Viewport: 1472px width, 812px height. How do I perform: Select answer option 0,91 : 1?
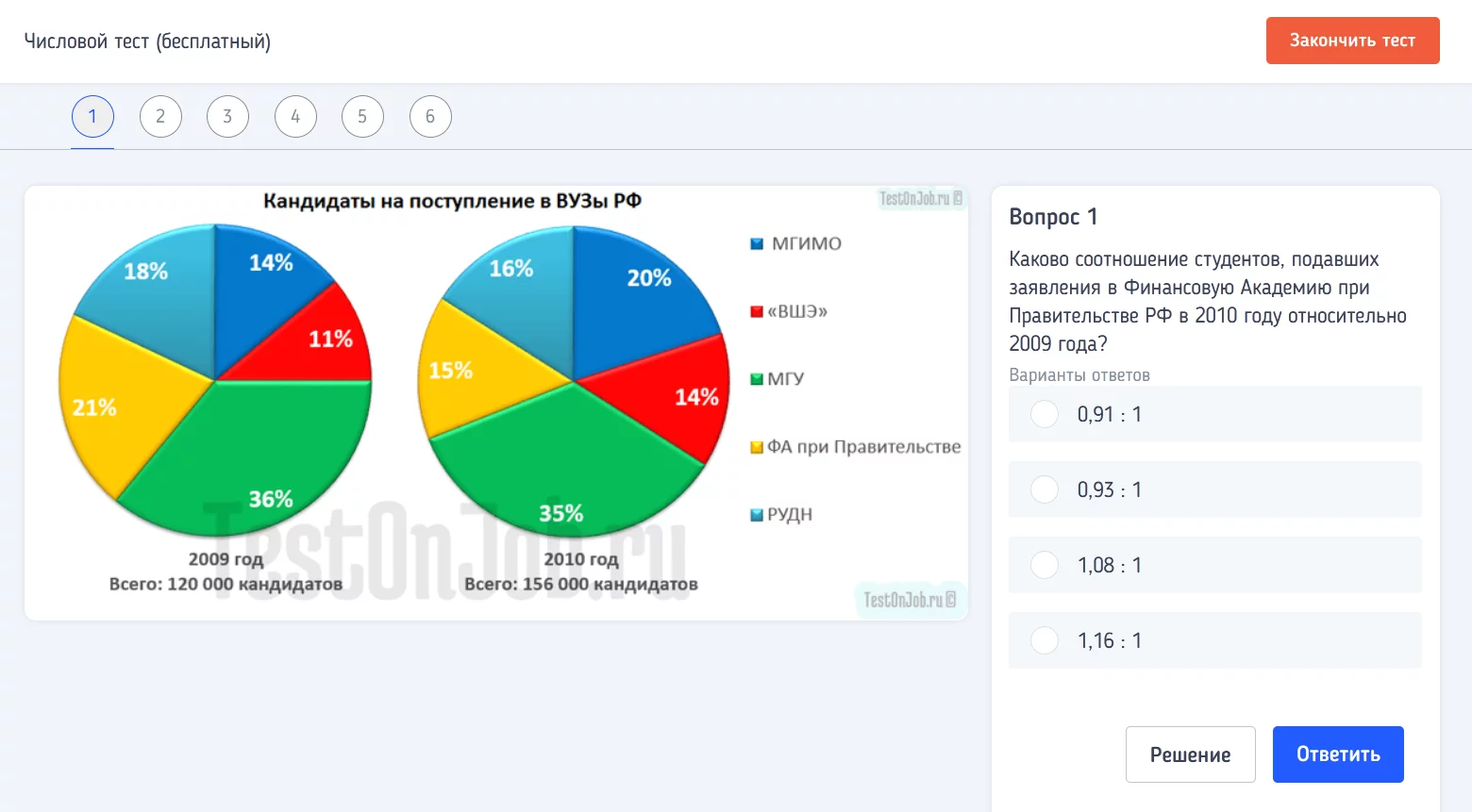[x=1214, y=414]
